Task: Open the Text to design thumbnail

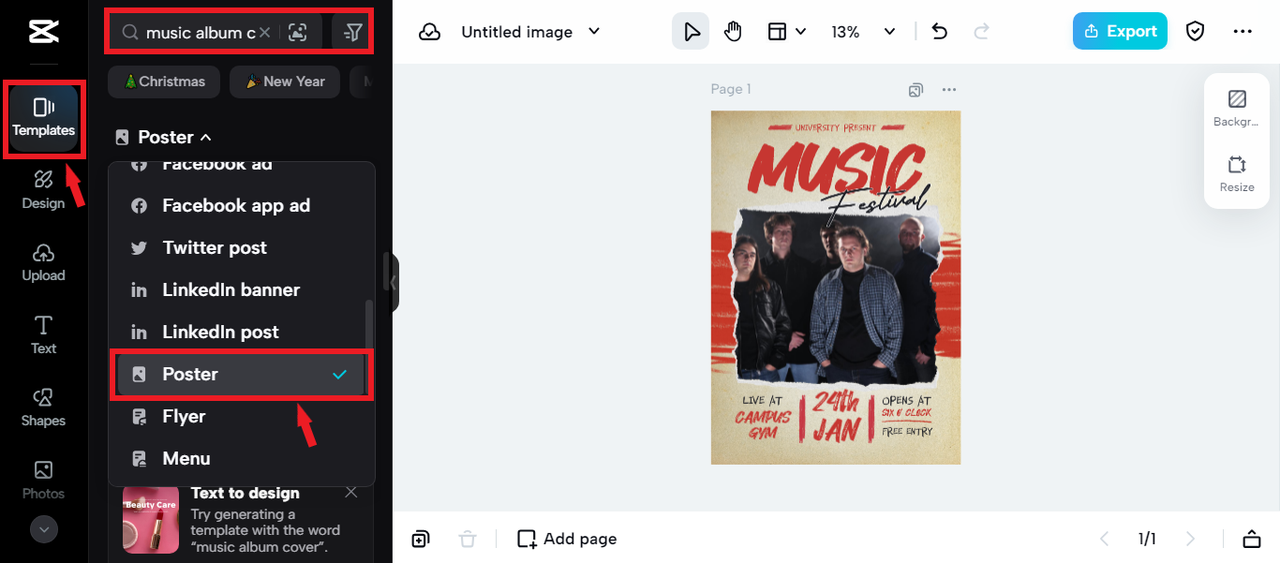Action: [151, 520]
